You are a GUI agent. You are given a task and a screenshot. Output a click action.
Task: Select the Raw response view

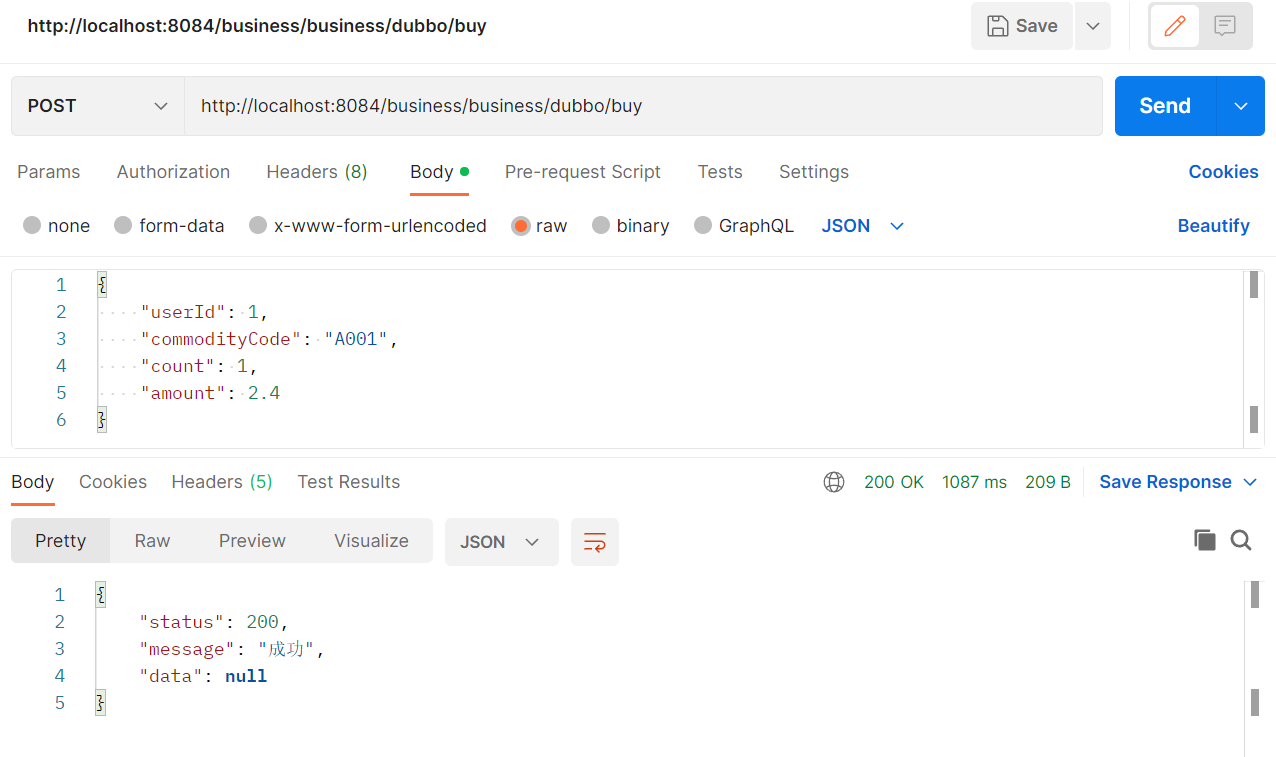coord(153,541)
